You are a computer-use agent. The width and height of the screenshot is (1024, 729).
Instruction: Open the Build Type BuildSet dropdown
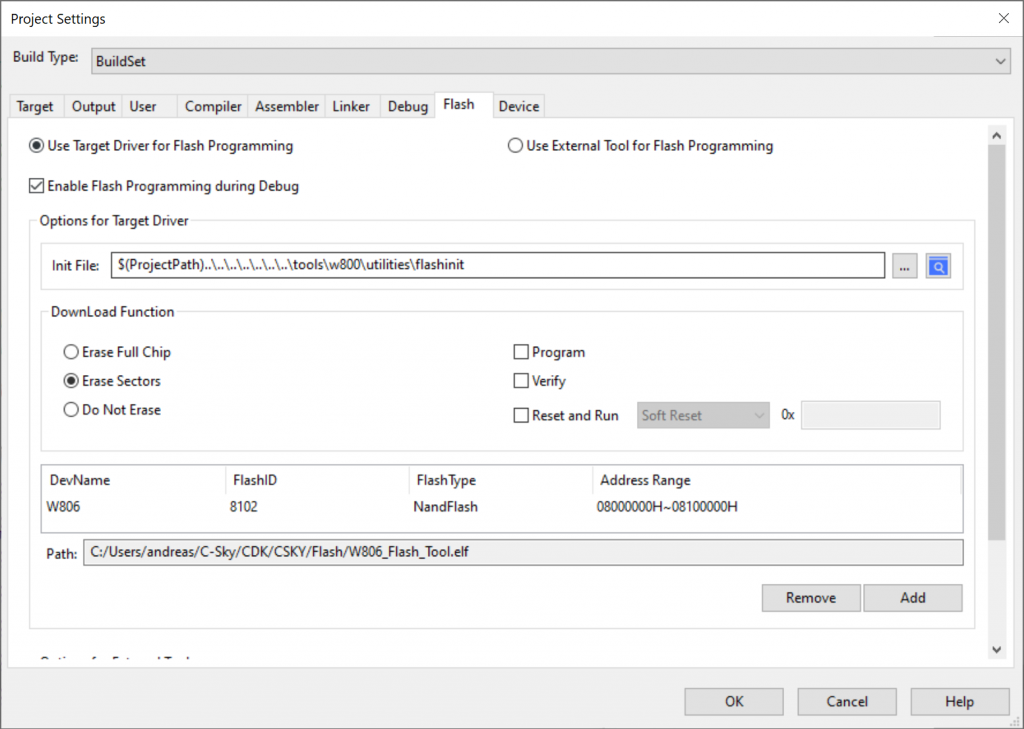pos(551,61)
